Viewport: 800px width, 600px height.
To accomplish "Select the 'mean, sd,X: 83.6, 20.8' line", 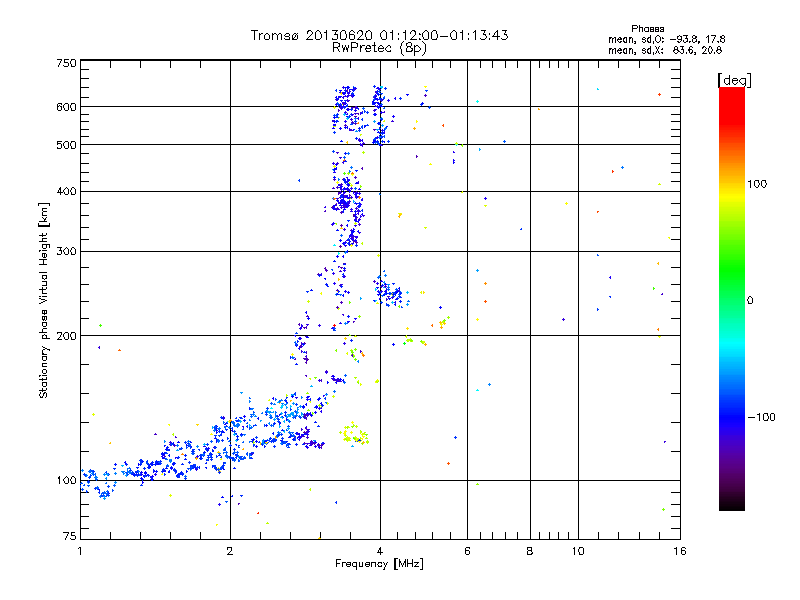I will tap(665, 50).
